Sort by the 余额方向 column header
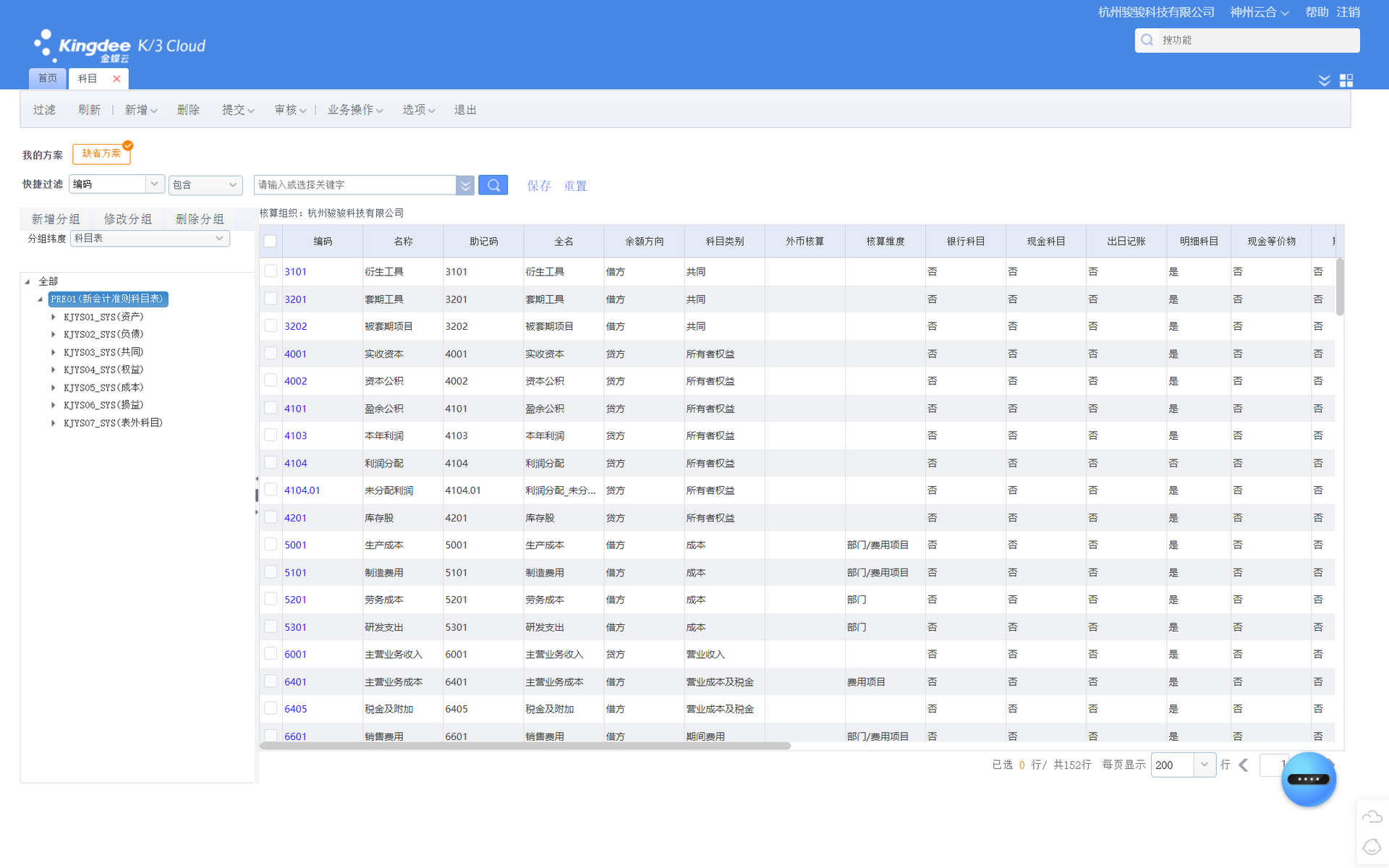The width and height of the screenshot is (1389, 868). point(644,242)
